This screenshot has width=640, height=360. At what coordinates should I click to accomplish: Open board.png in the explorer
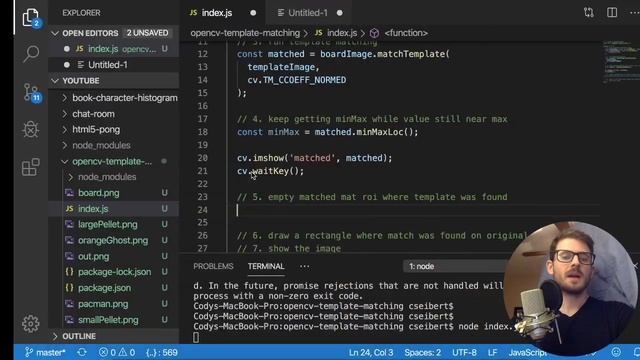(x=113, y=193)
